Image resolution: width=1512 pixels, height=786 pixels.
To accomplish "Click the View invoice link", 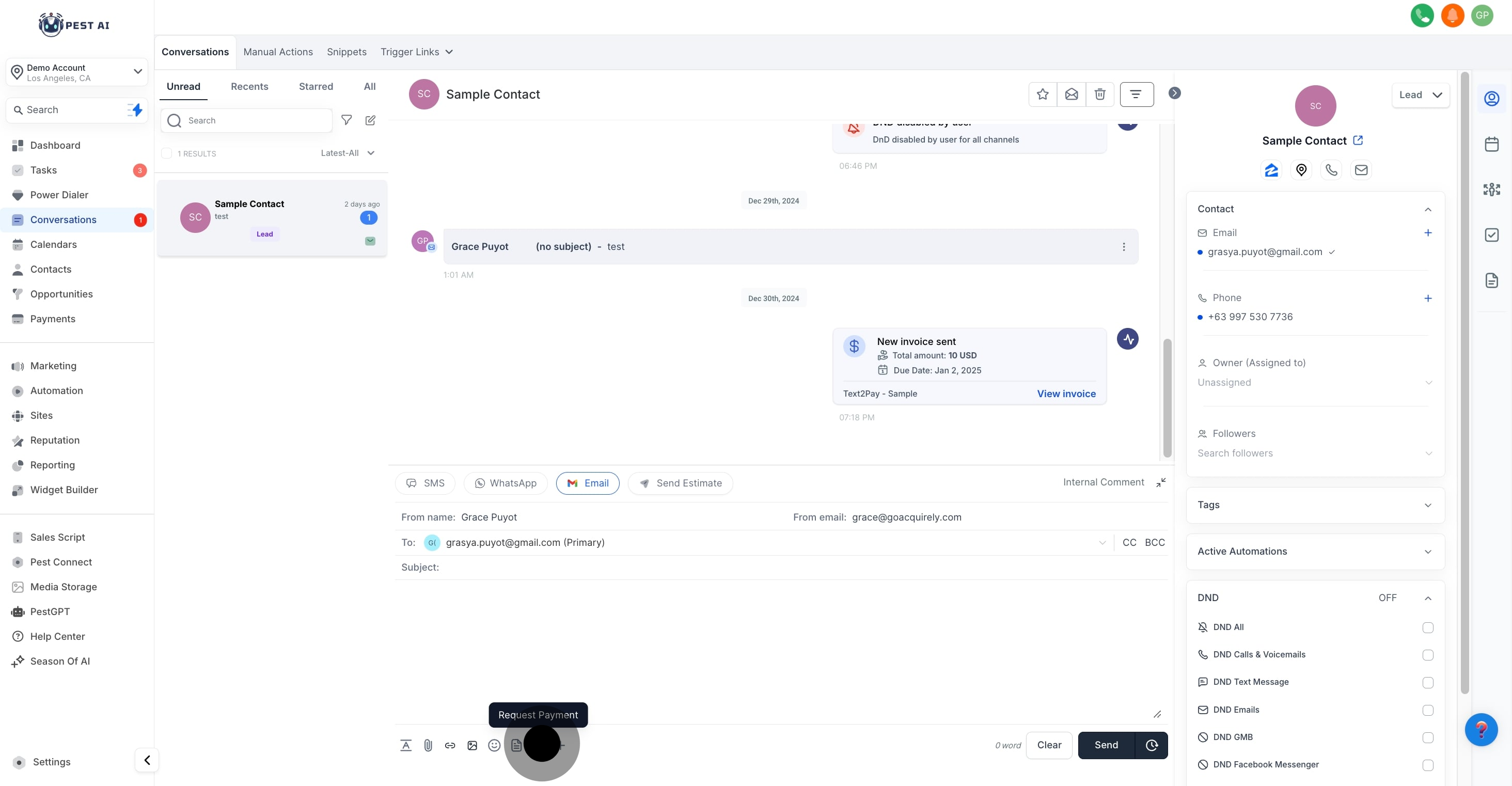I will (1066, 394).
